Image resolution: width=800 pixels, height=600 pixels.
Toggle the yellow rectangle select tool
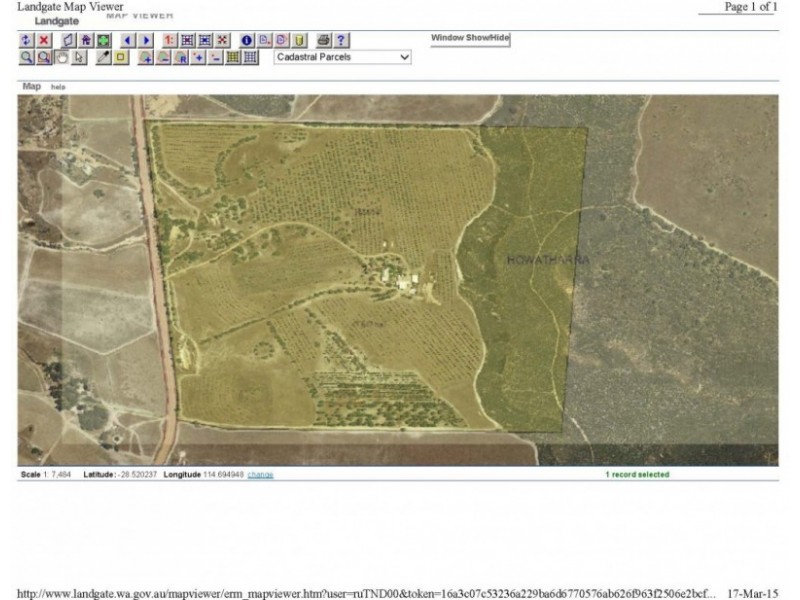pos(121,57)
